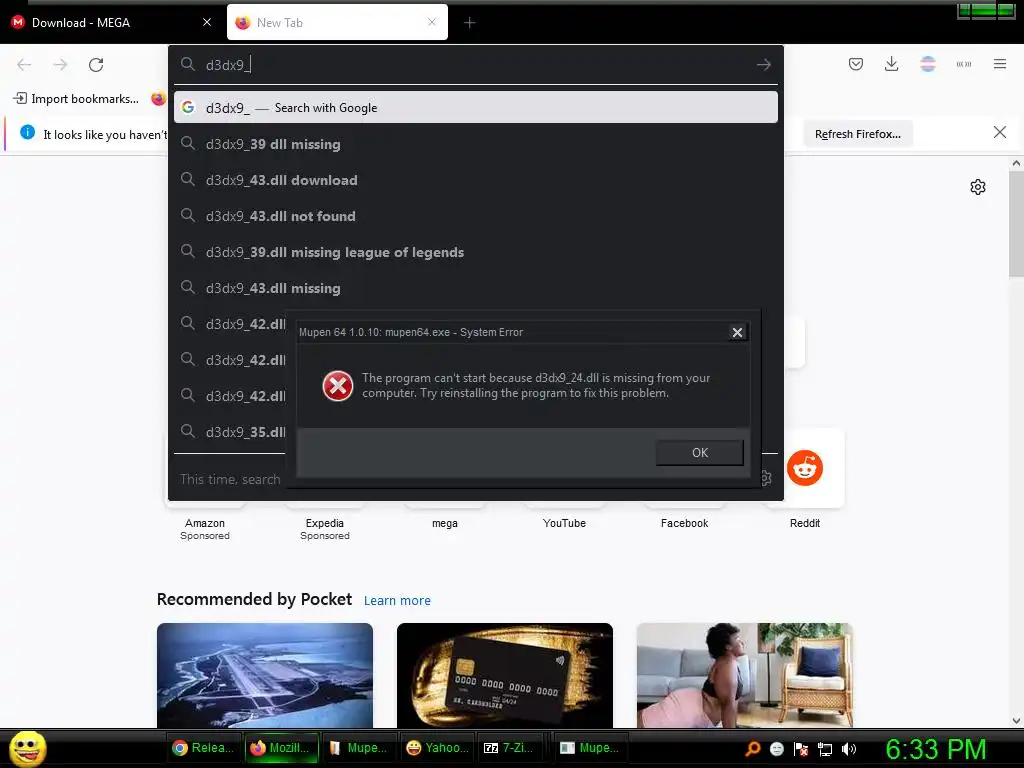
Task: Go back with the back arrow
Action: tap(24, 65)
